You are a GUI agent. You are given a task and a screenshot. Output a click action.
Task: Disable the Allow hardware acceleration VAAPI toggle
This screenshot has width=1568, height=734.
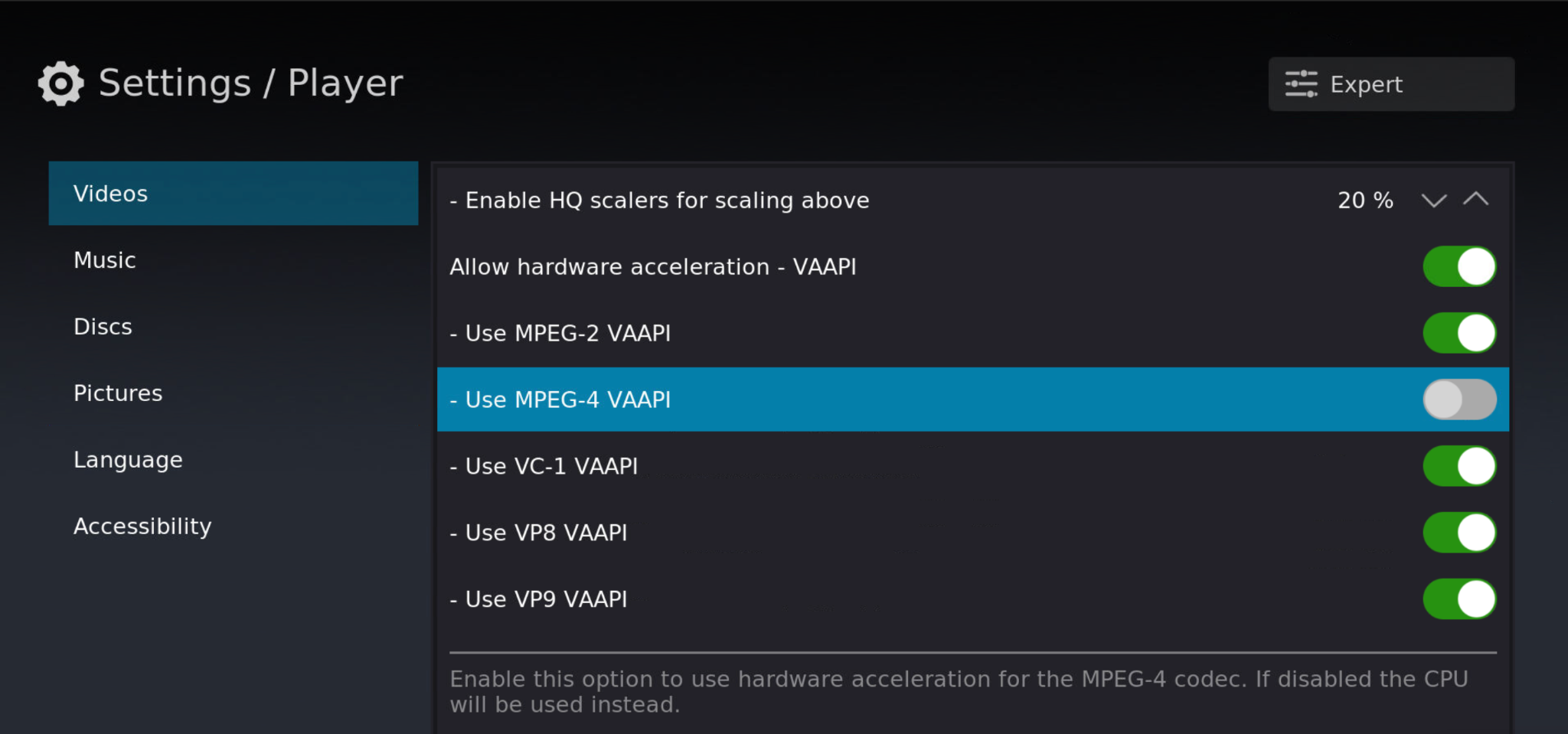(1459, 266)
